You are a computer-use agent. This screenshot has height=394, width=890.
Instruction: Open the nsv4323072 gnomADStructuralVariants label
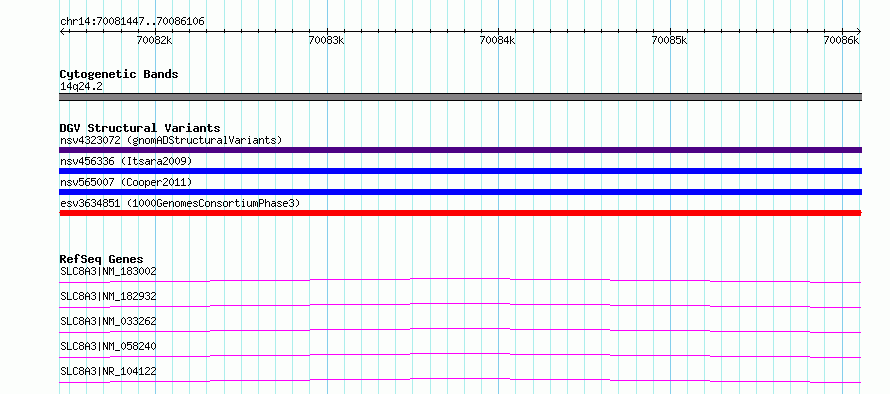click(x=171, y=140)
